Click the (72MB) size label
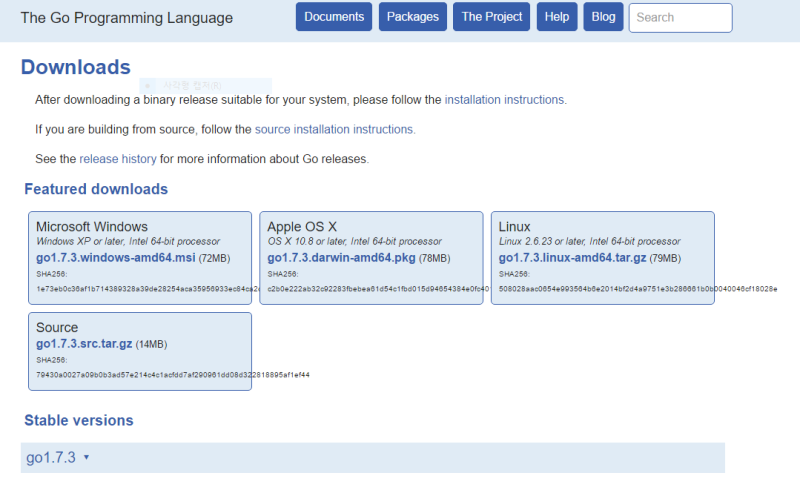800x493 pixels. click(214, 258)
